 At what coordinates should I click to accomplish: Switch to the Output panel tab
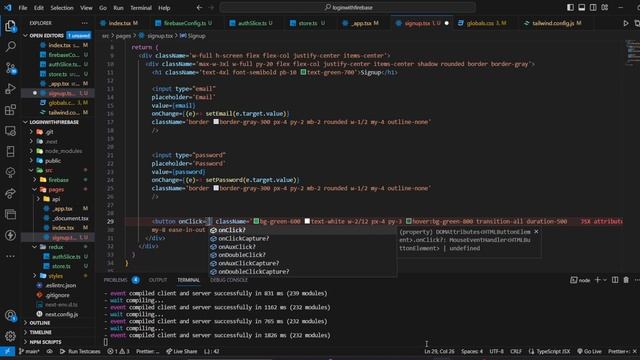158,280
